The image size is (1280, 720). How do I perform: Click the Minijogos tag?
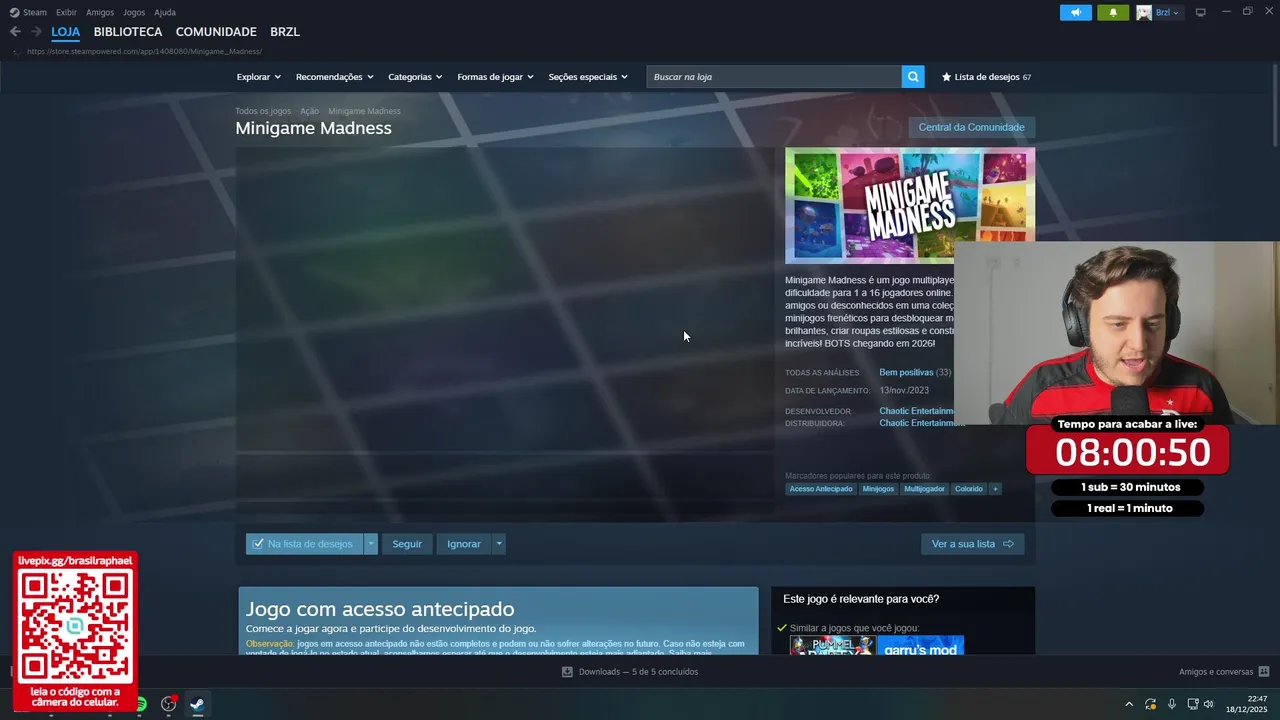(x=878, y=489)
